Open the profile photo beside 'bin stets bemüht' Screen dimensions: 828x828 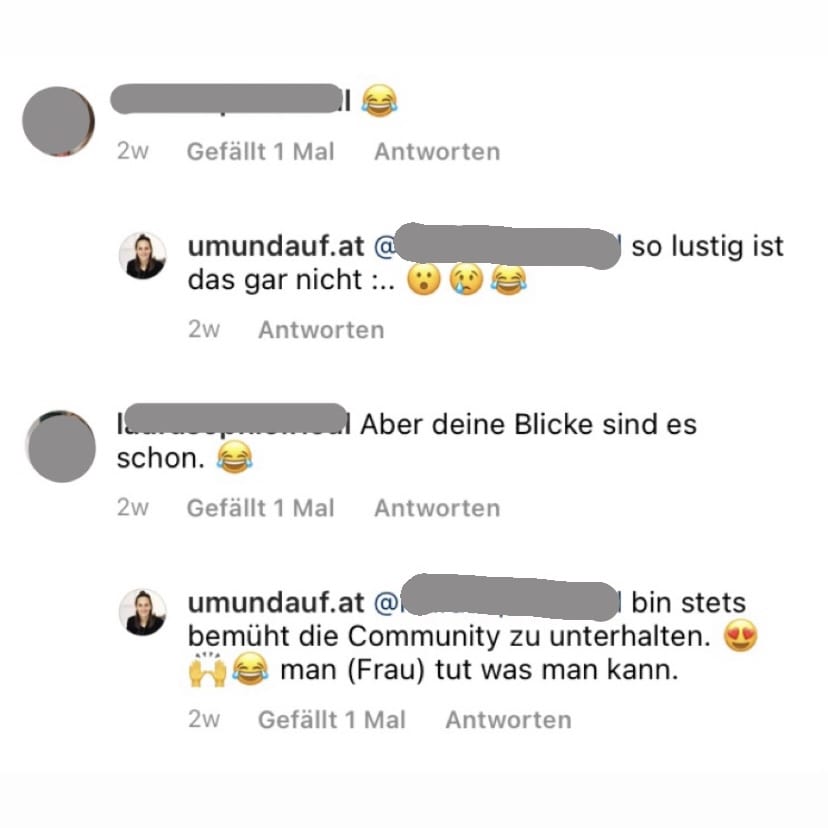click(143, 612)
